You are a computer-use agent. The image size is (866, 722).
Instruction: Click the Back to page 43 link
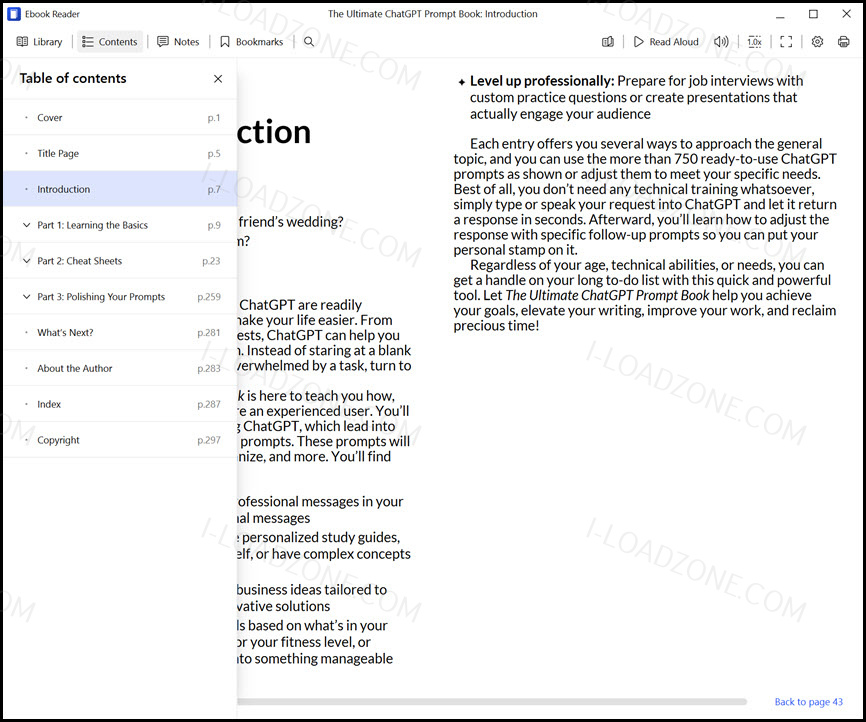coord(809,702)
